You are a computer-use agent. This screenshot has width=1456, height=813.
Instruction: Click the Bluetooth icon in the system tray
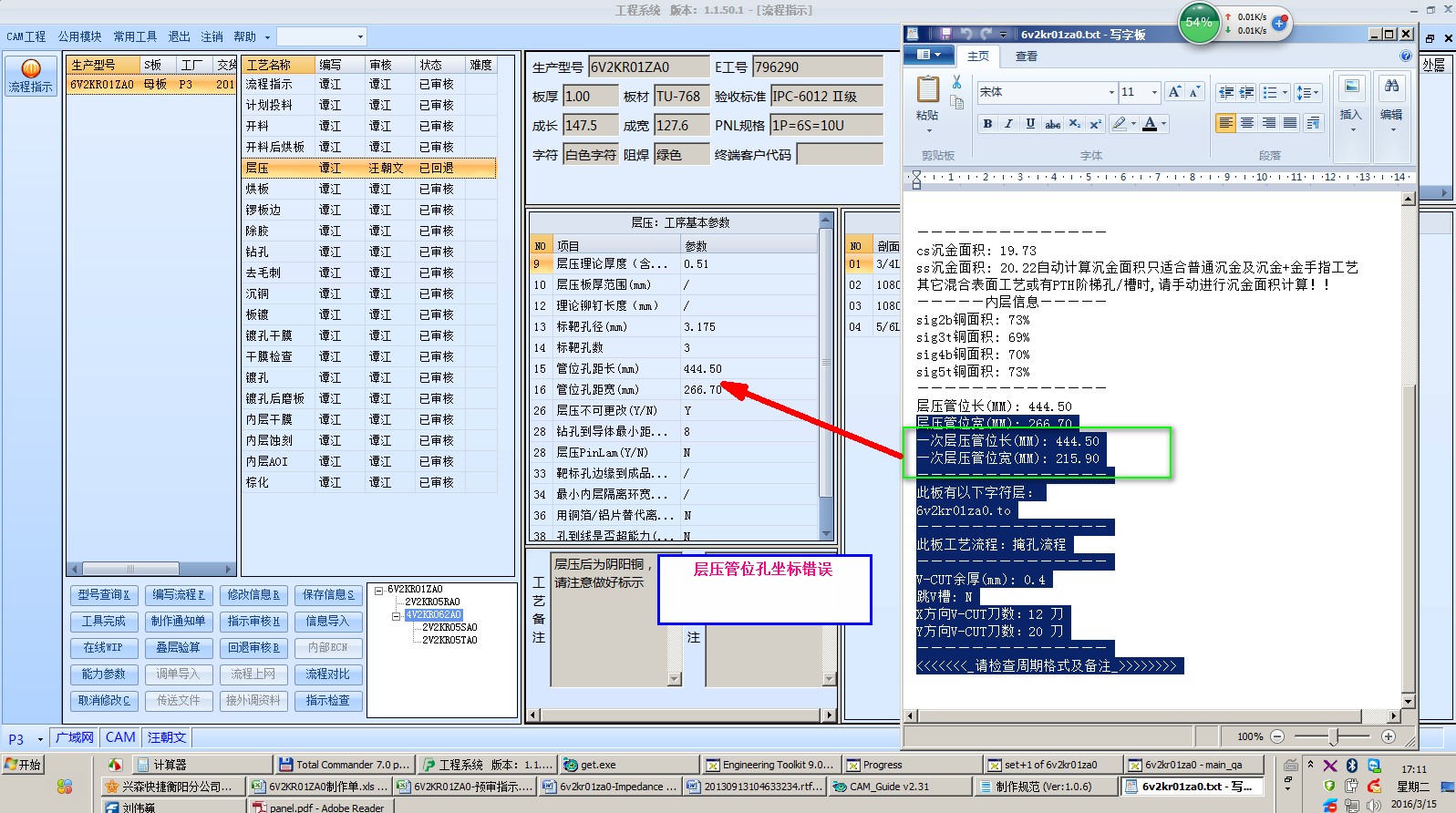coord(1352,766)
